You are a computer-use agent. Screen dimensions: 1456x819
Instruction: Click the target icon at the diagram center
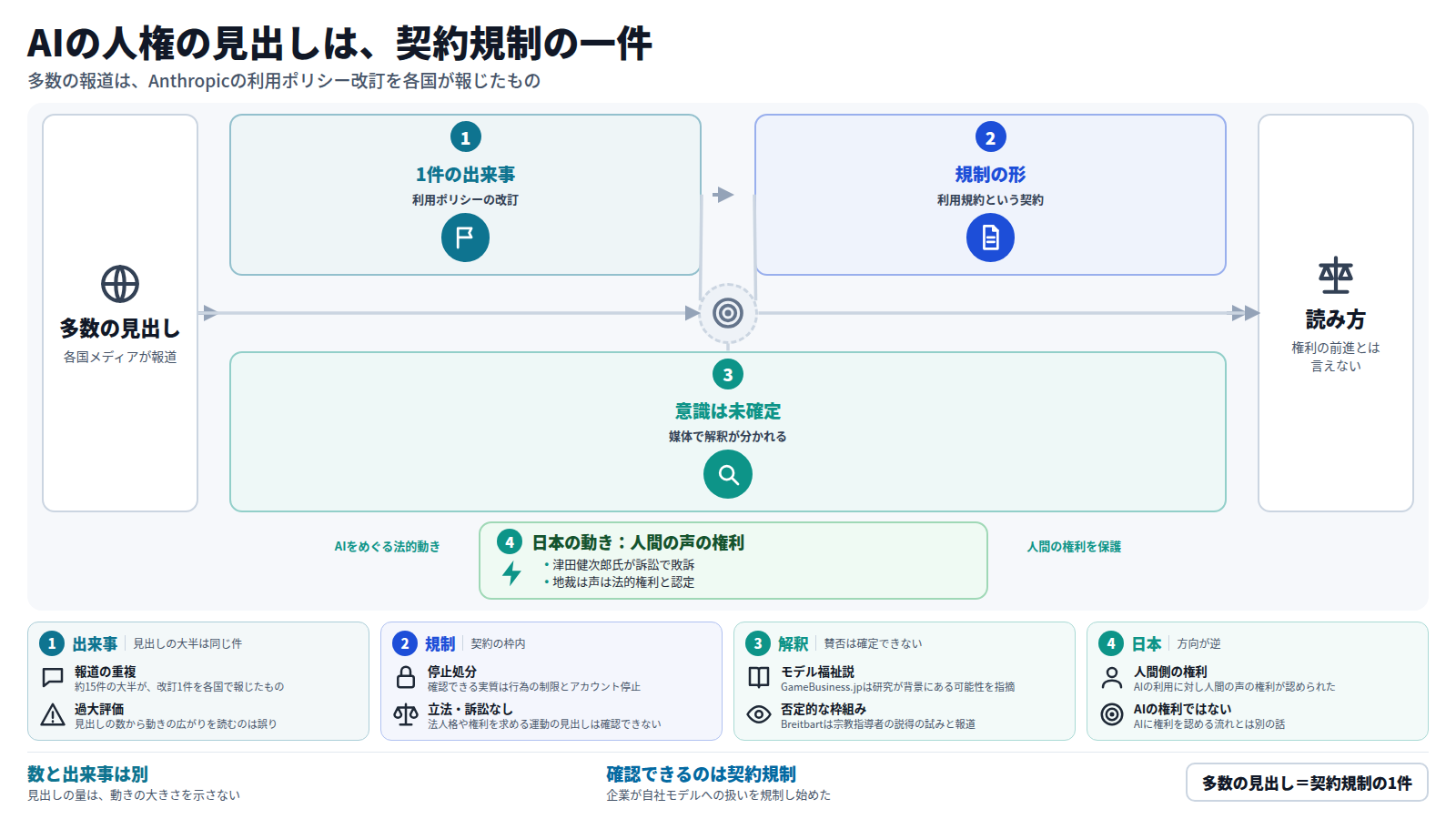[728, 313]
